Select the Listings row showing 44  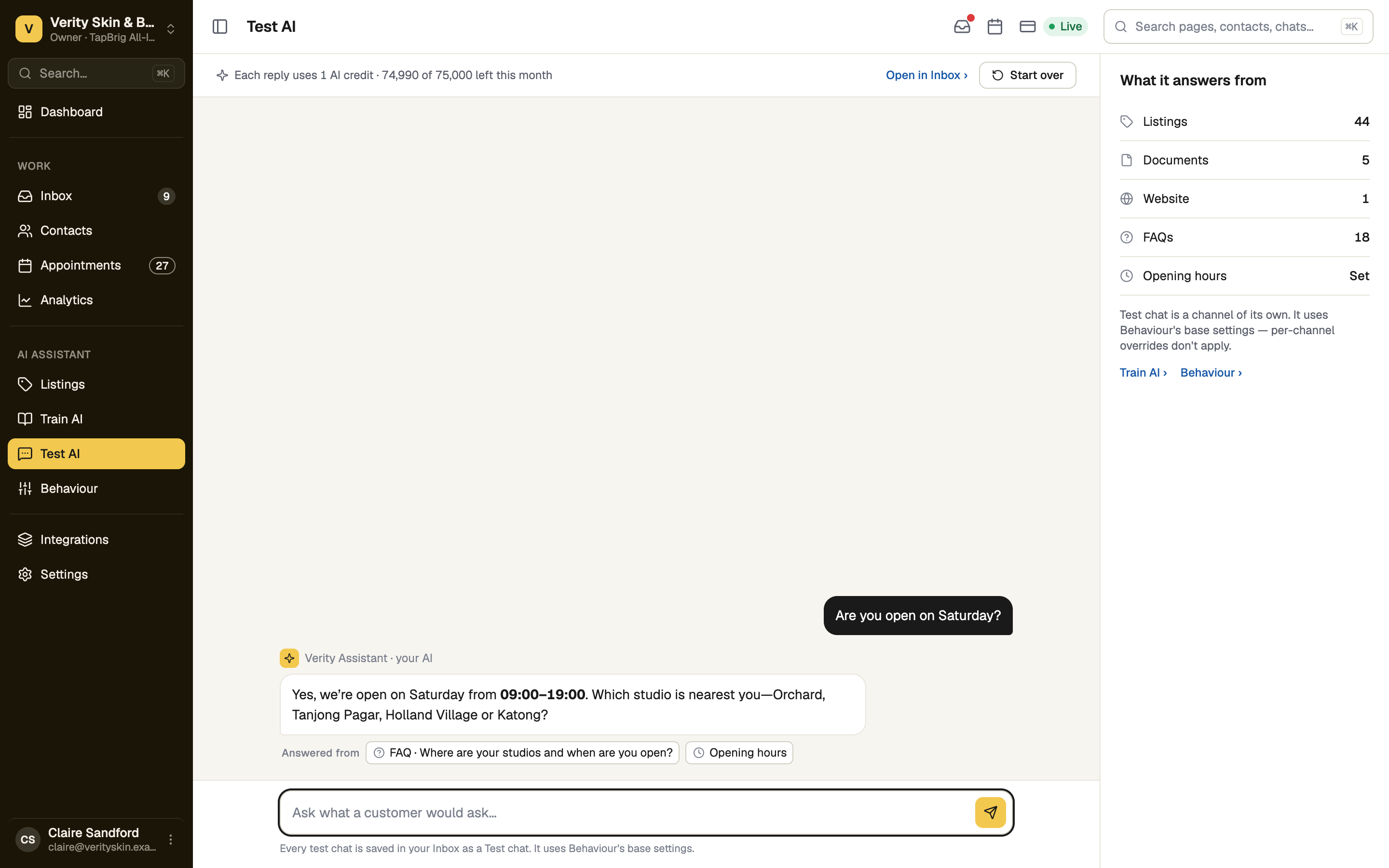[x=1244, y=122]
